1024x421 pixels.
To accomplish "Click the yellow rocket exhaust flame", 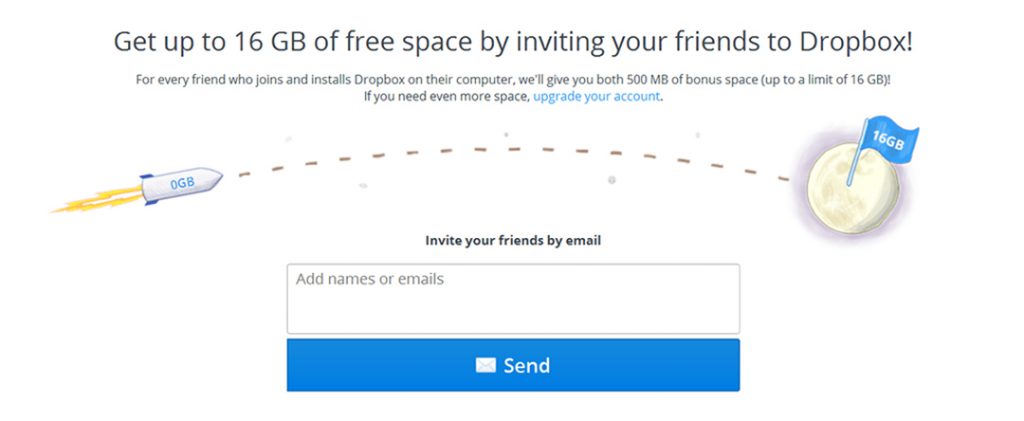I will (x=98, y=200).
